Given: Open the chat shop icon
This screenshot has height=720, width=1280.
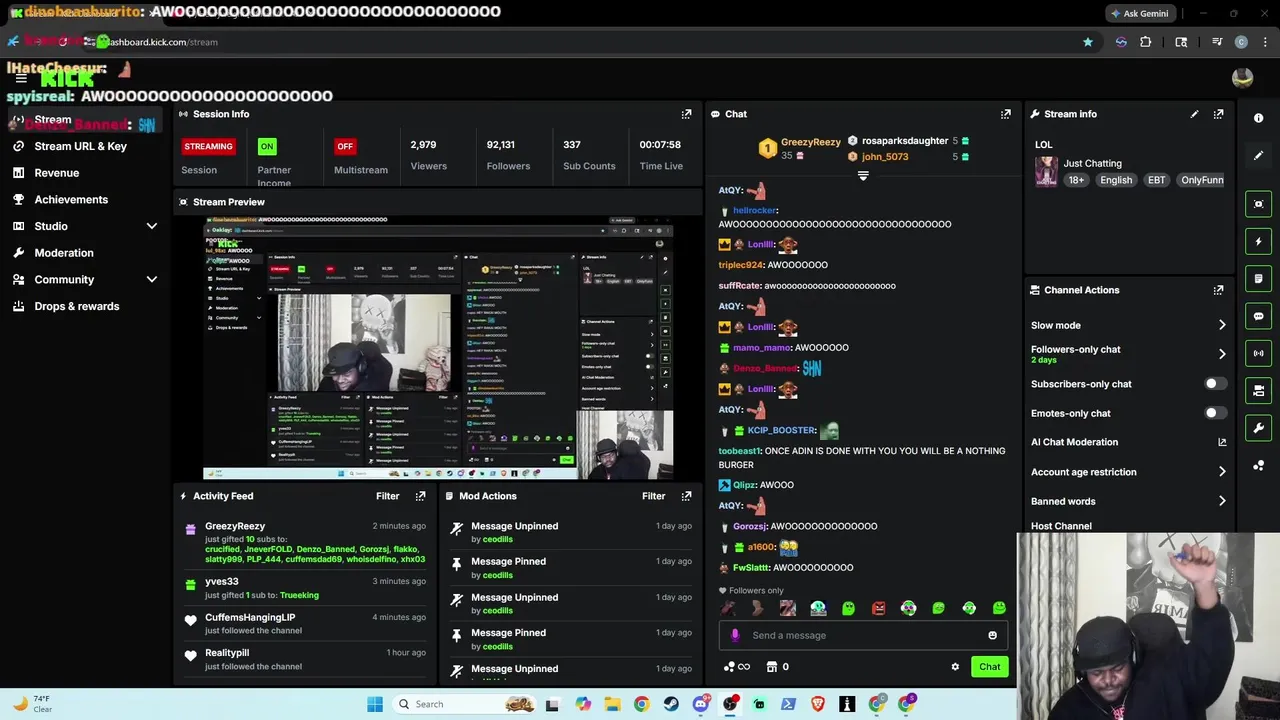Looking at the screenshot, I should tap(771, 667).
